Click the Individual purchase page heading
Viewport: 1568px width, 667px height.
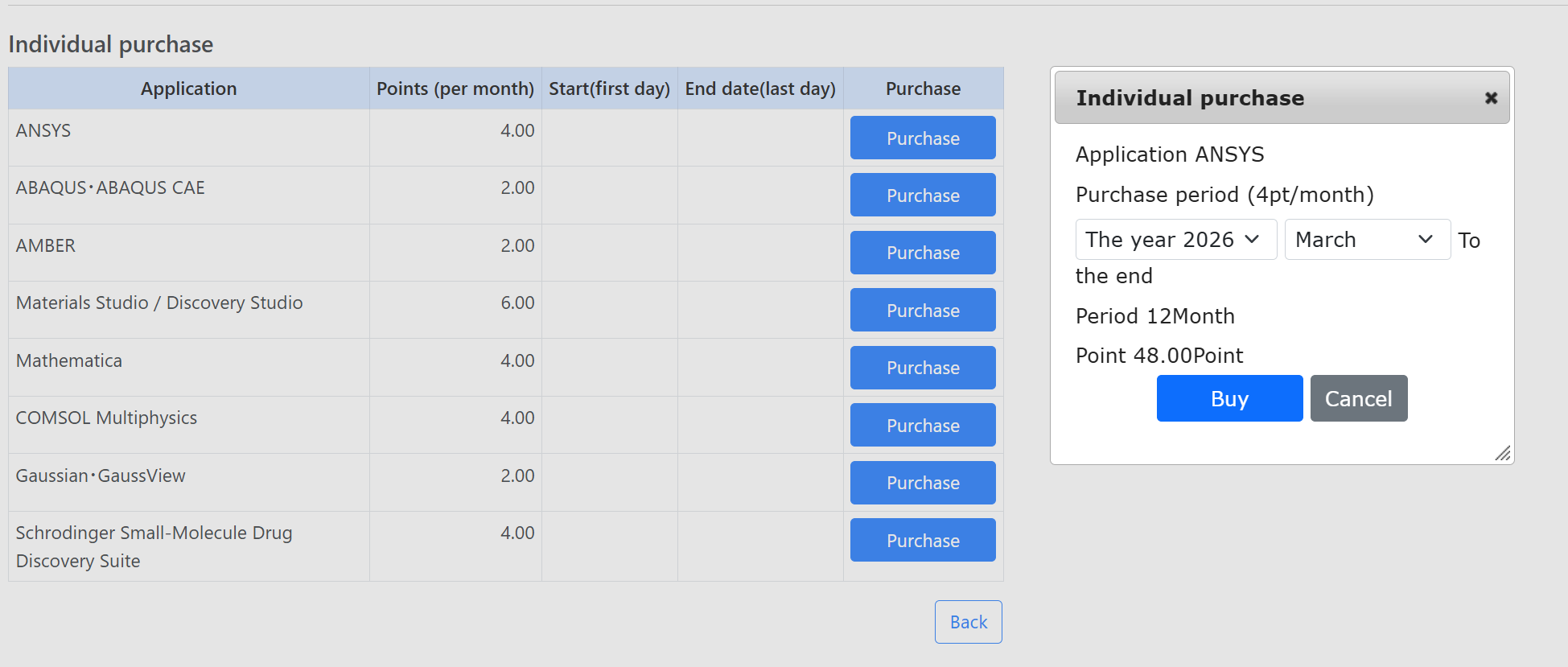coord(111,44)
